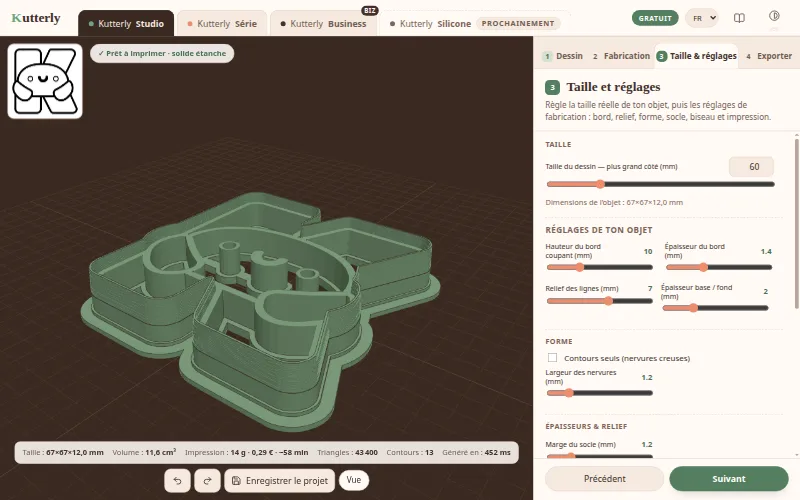
Task: Click the PROCHAINEMENT badge
Action: click(x=518, y=23)
